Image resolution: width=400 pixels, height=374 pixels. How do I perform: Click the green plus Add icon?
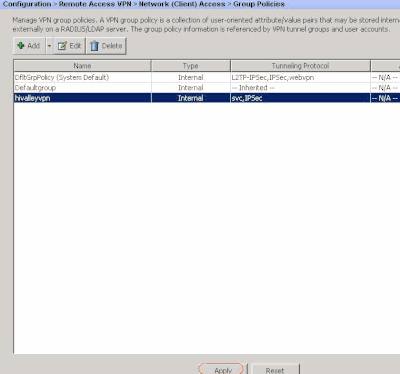[21, 46]
